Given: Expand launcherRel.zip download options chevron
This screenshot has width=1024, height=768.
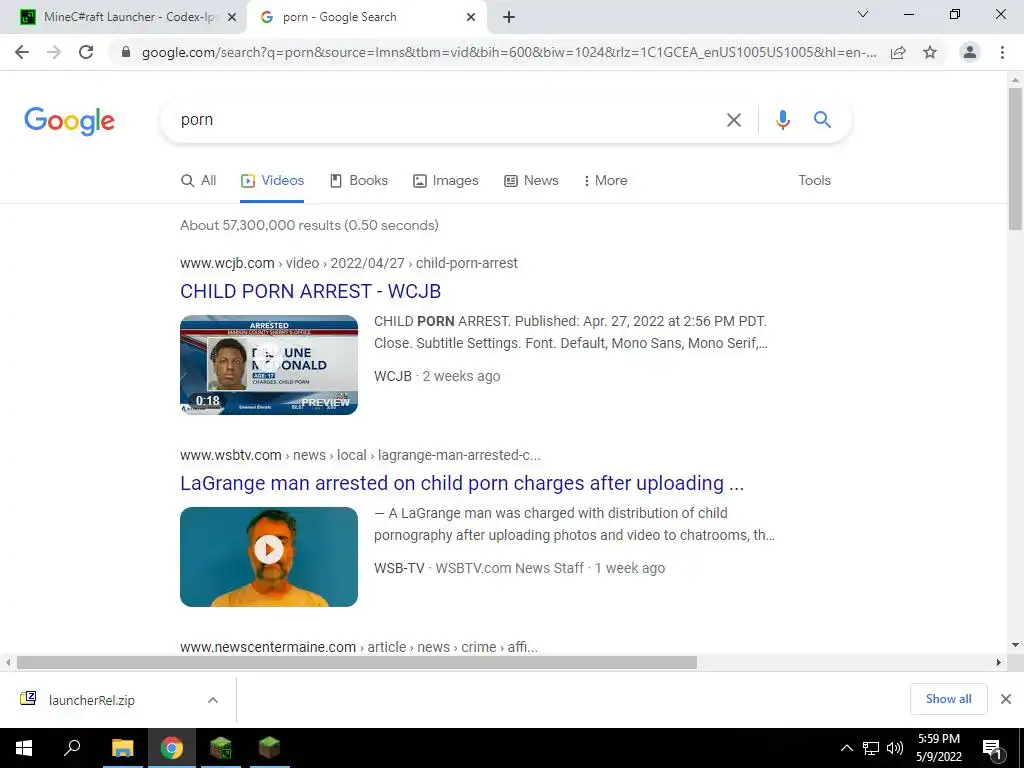Looking at the screenshot, I should coord(213,700).
